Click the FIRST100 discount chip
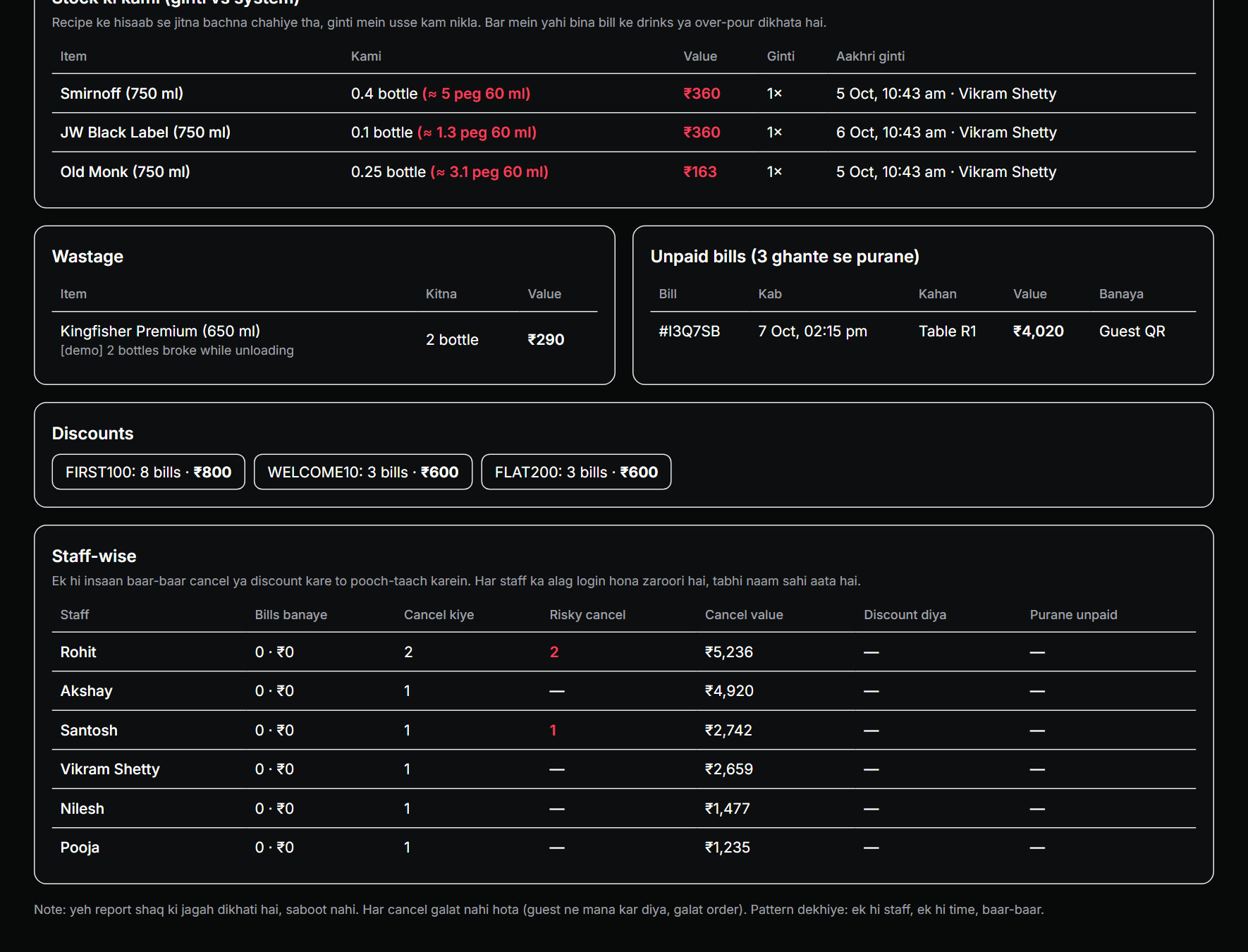 pyautogui.click(x=148, y=472)
